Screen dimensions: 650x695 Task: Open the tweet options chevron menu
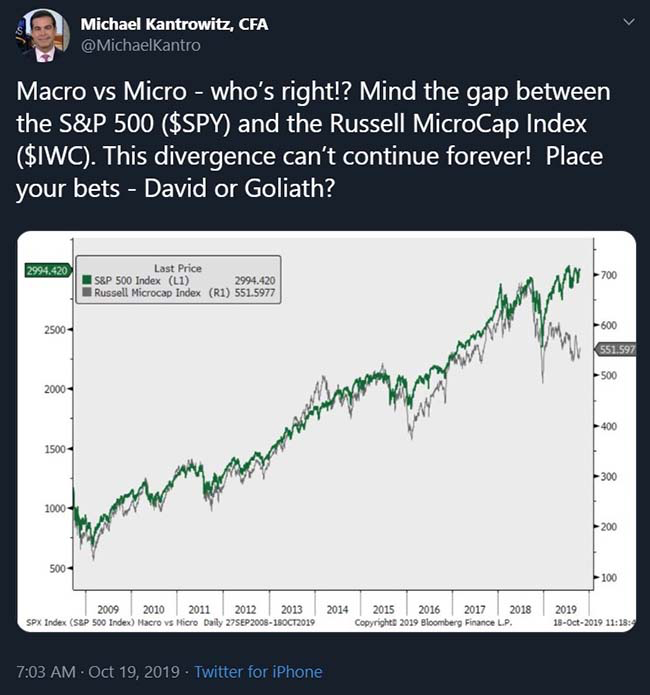[x=629, y=22]
